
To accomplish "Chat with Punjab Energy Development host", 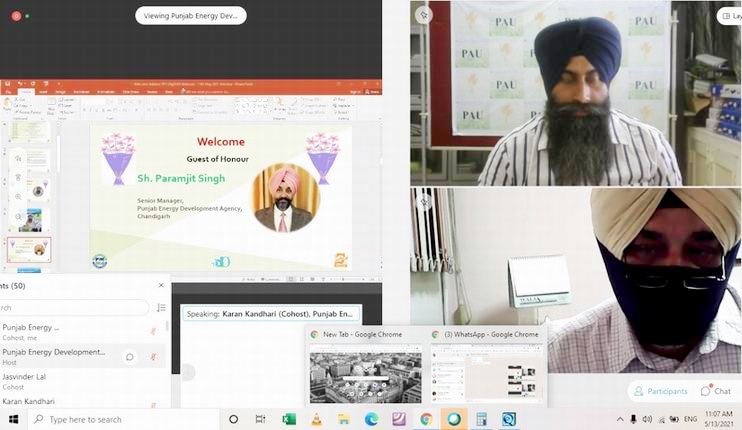I will 129,356.
